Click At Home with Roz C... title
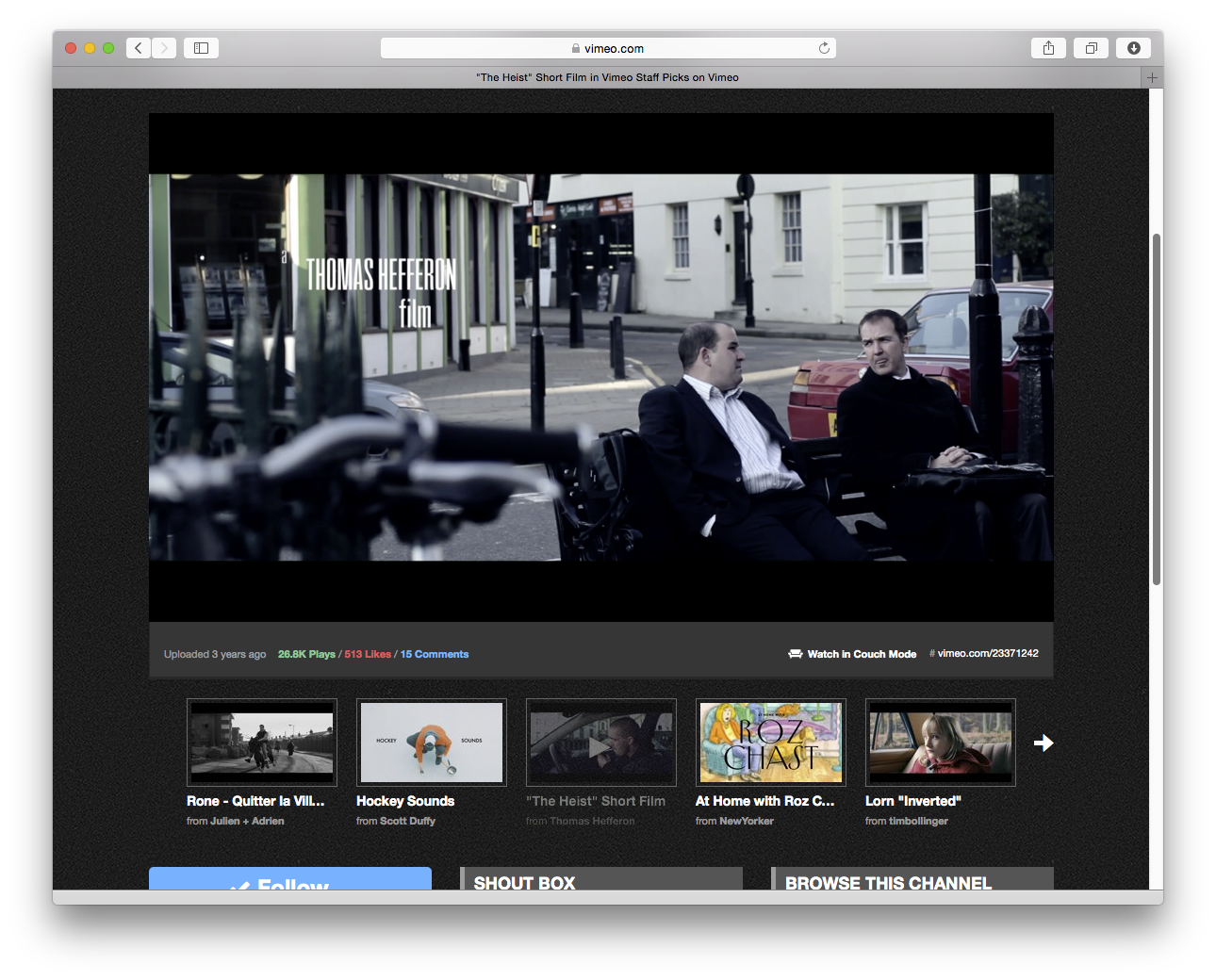 click(765, 801)
